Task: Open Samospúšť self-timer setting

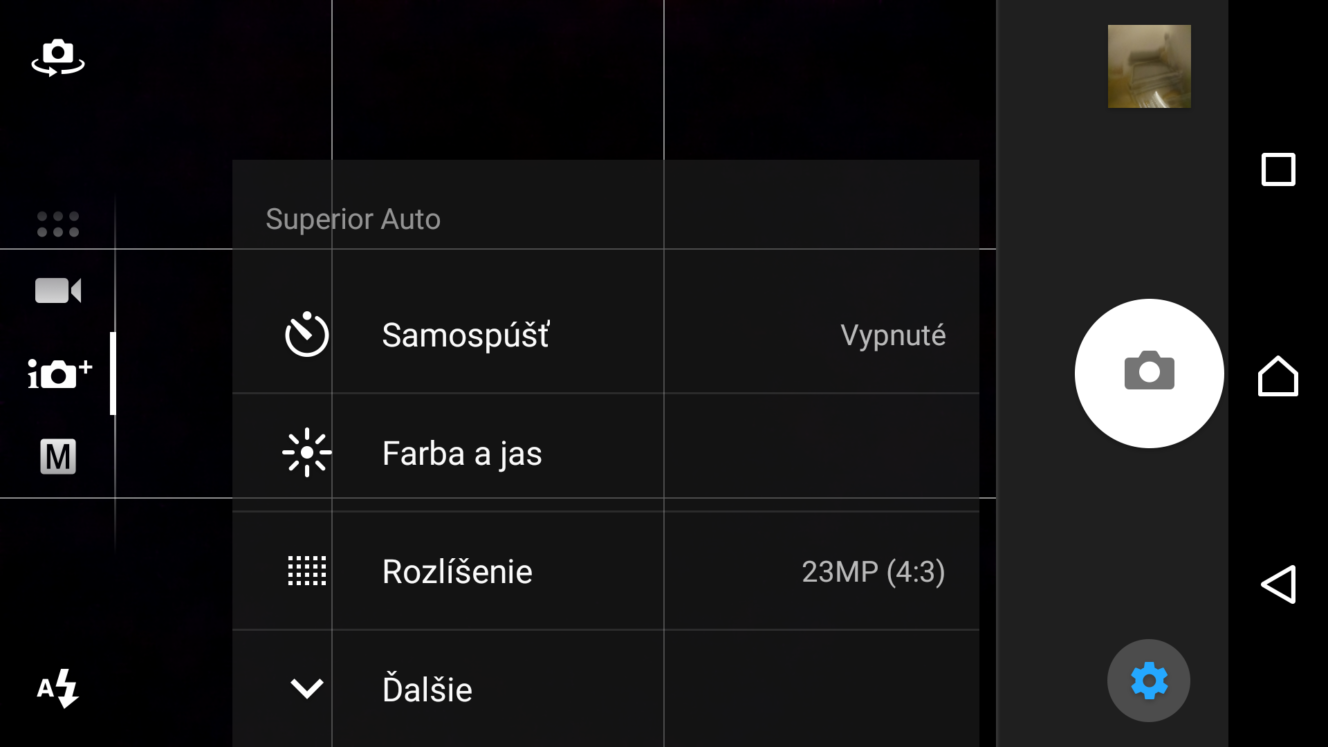Action: (x=605, y=335)
